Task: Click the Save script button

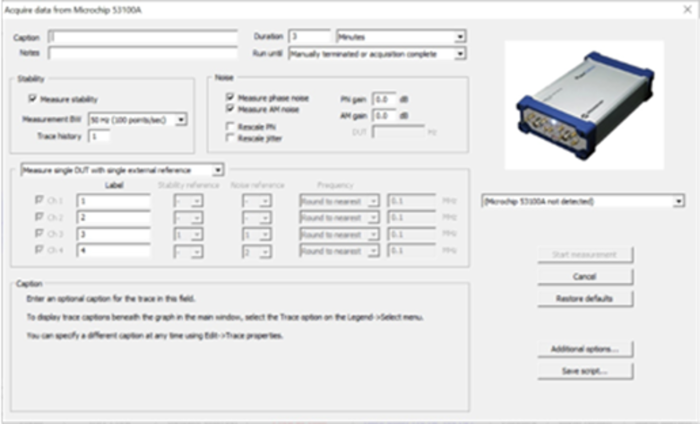Action: pyautogui.click(x=585, y=371)
